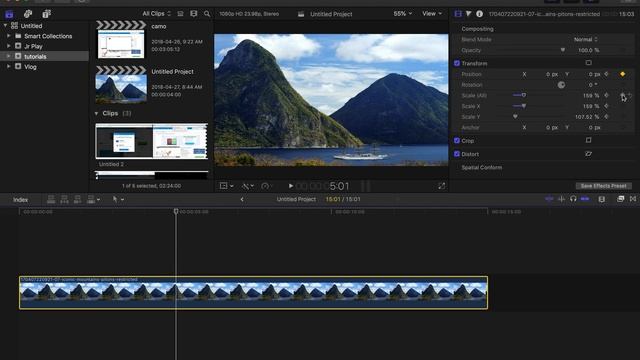Toggle the Crop checkbox

point(457,140)
